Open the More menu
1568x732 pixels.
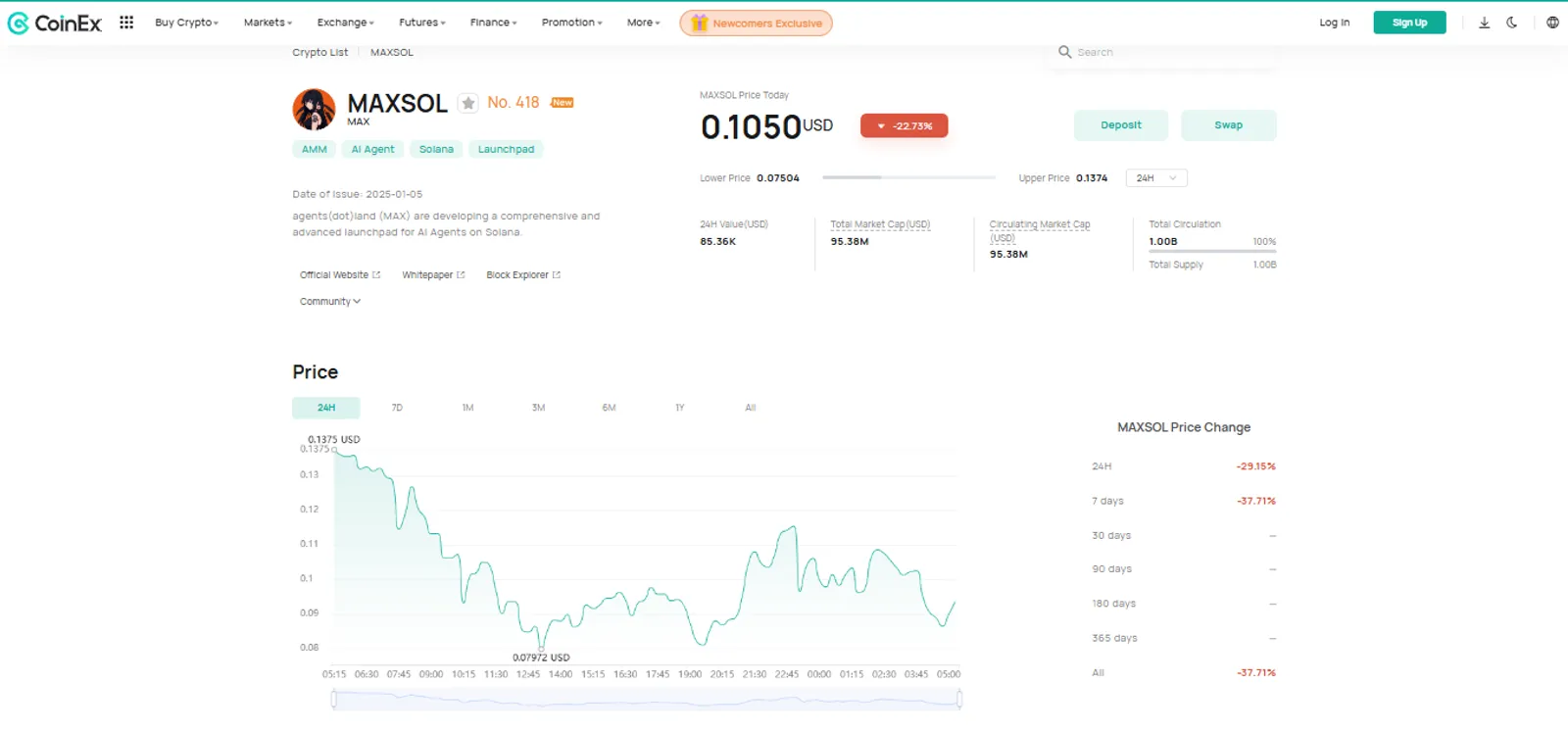(643, 23)
